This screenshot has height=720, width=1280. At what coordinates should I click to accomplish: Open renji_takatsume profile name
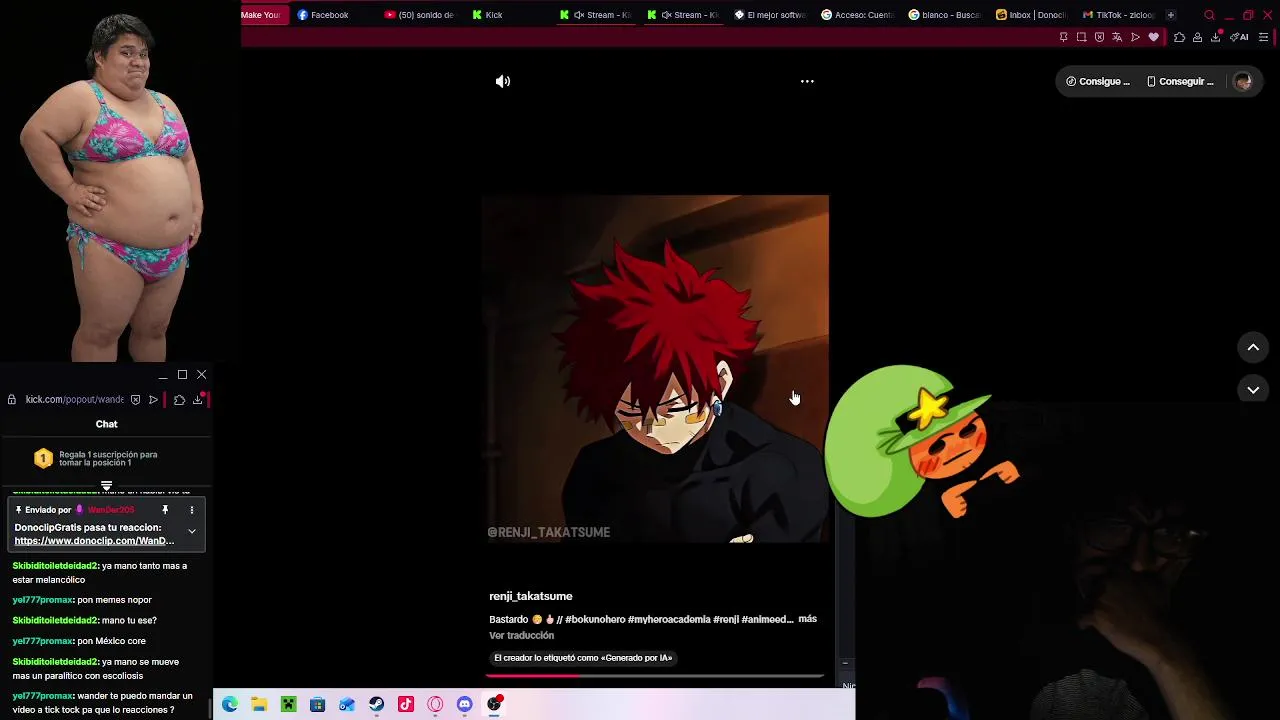click(x=530, y=596)
